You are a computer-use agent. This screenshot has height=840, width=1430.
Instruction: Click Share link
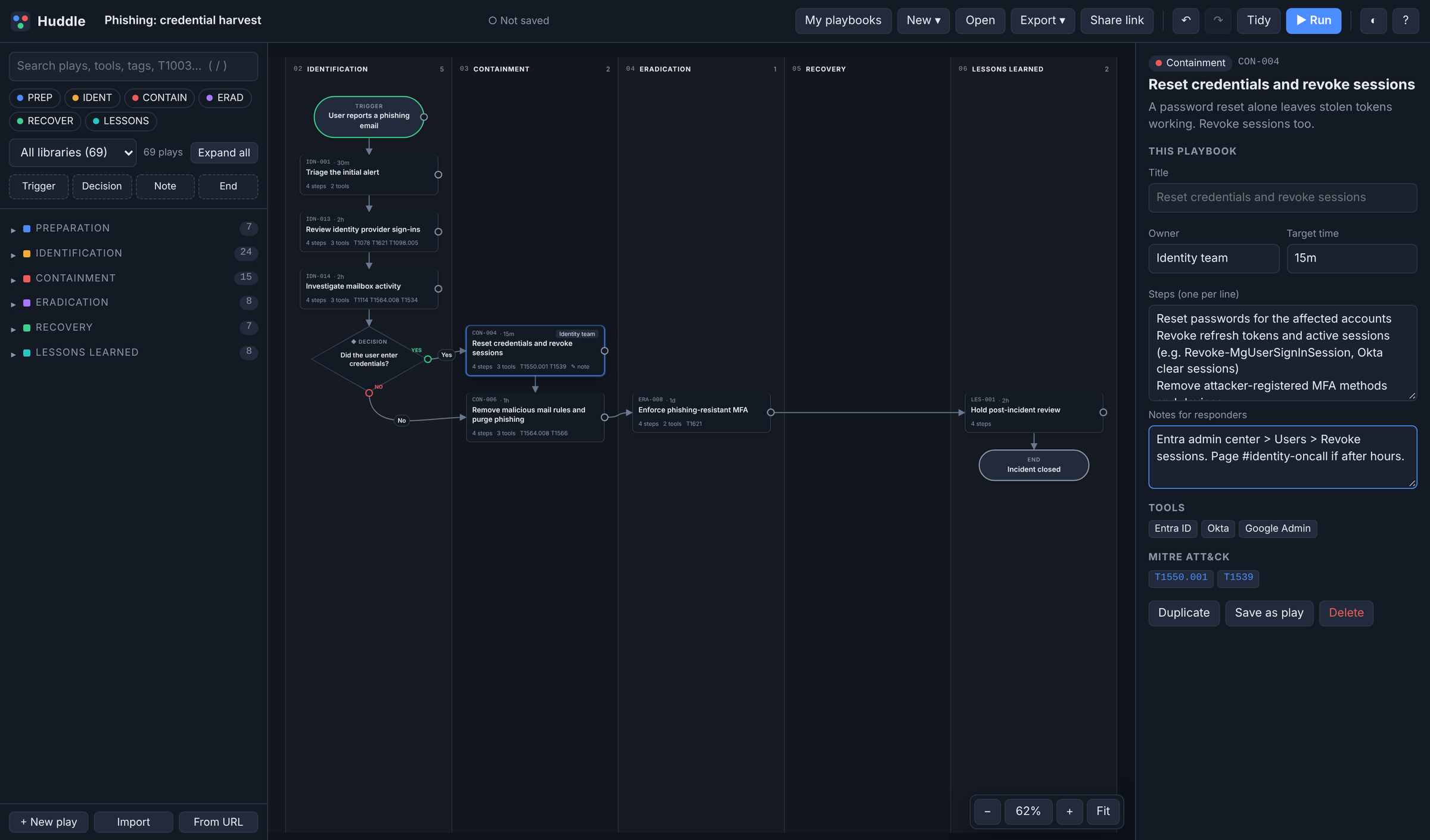click(x=1117, y=21)
